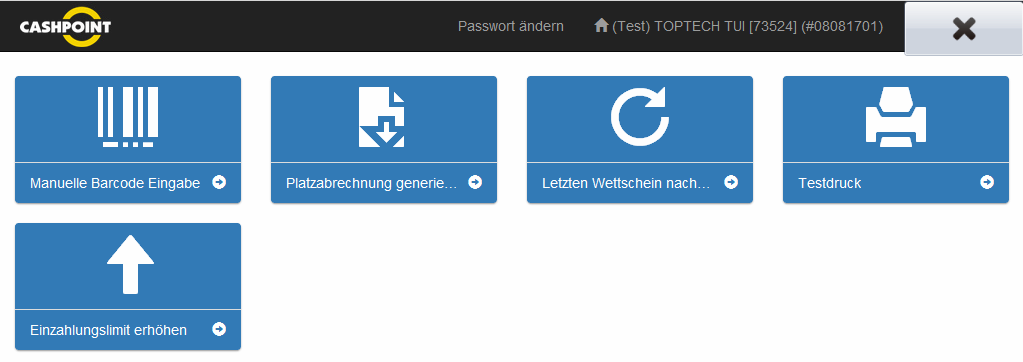
Task: Click the home icon in header
Action: tap(602, 25)
